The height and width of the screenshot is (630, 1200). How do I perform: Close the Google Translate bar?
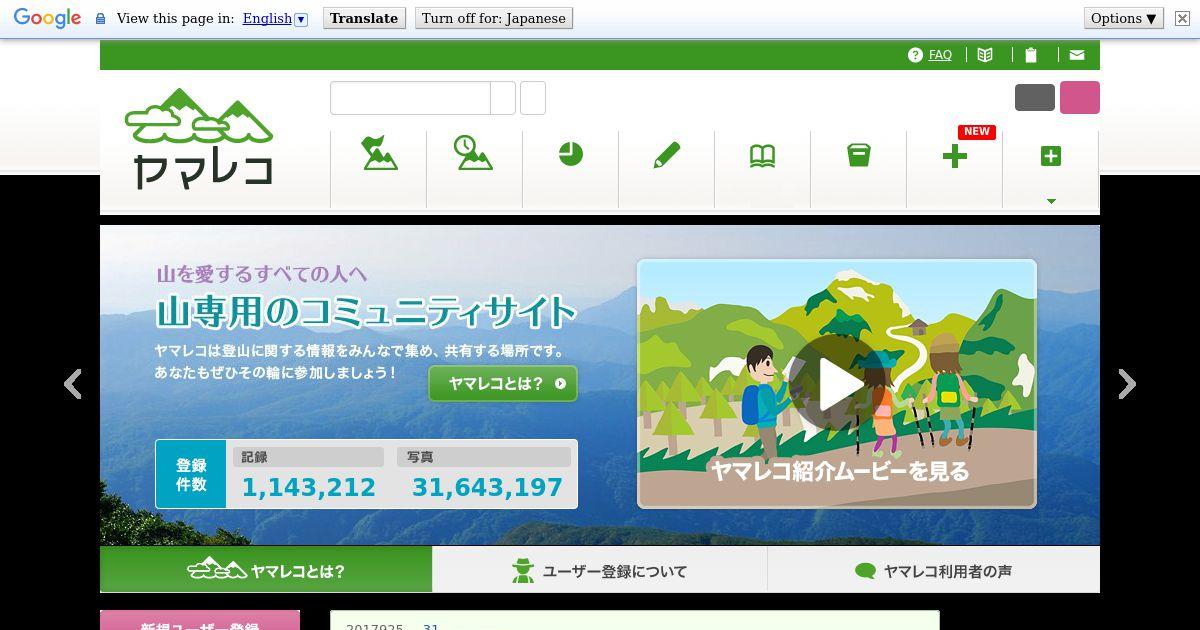[x=1182, y=18]
